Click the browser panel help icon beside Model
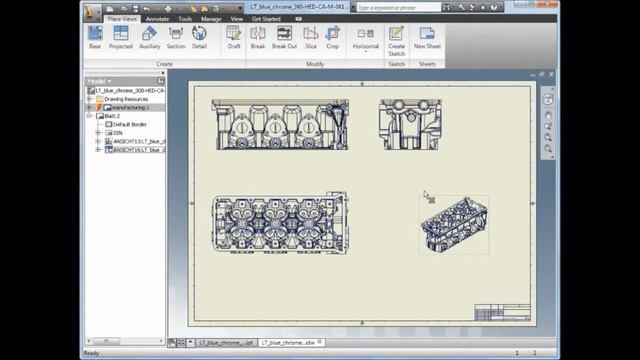640x360 pixels. (x=160, y=81)
